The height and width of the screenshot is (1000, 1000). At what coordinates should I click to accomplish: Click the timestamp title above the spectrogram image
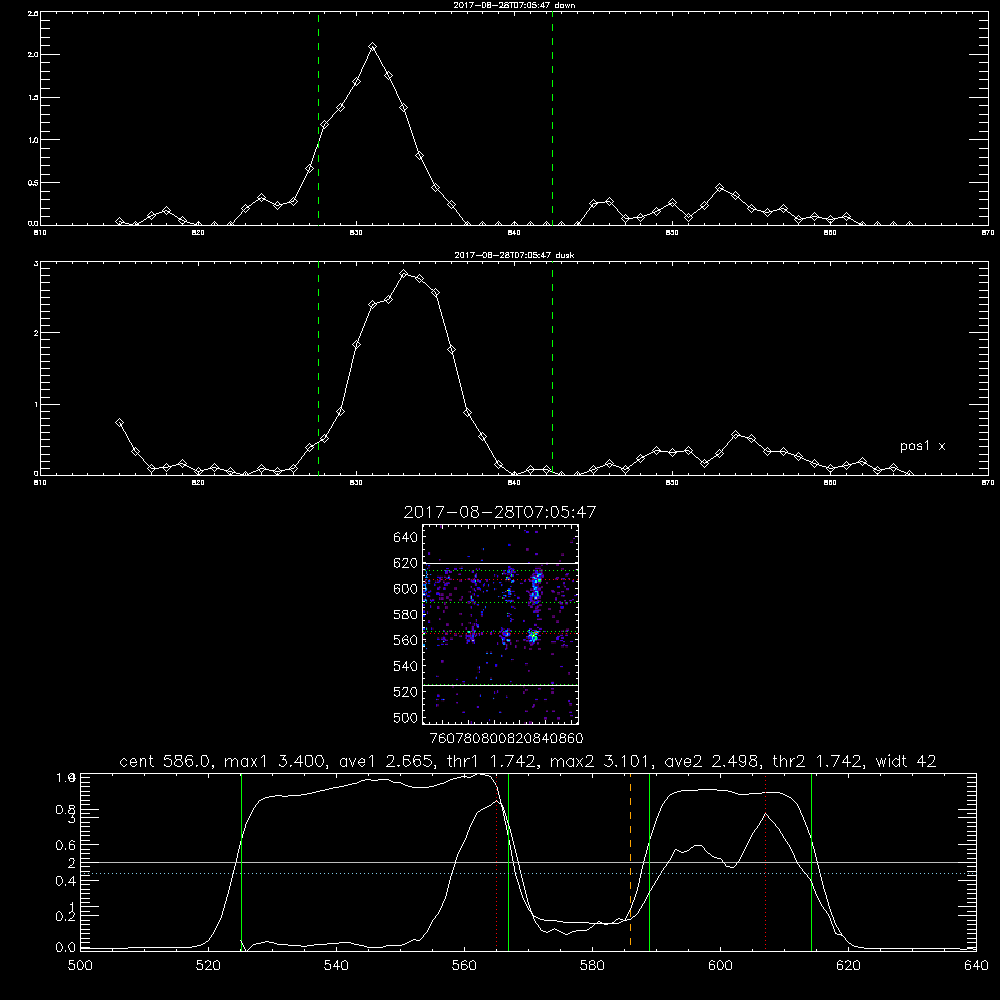coord(499,512)
